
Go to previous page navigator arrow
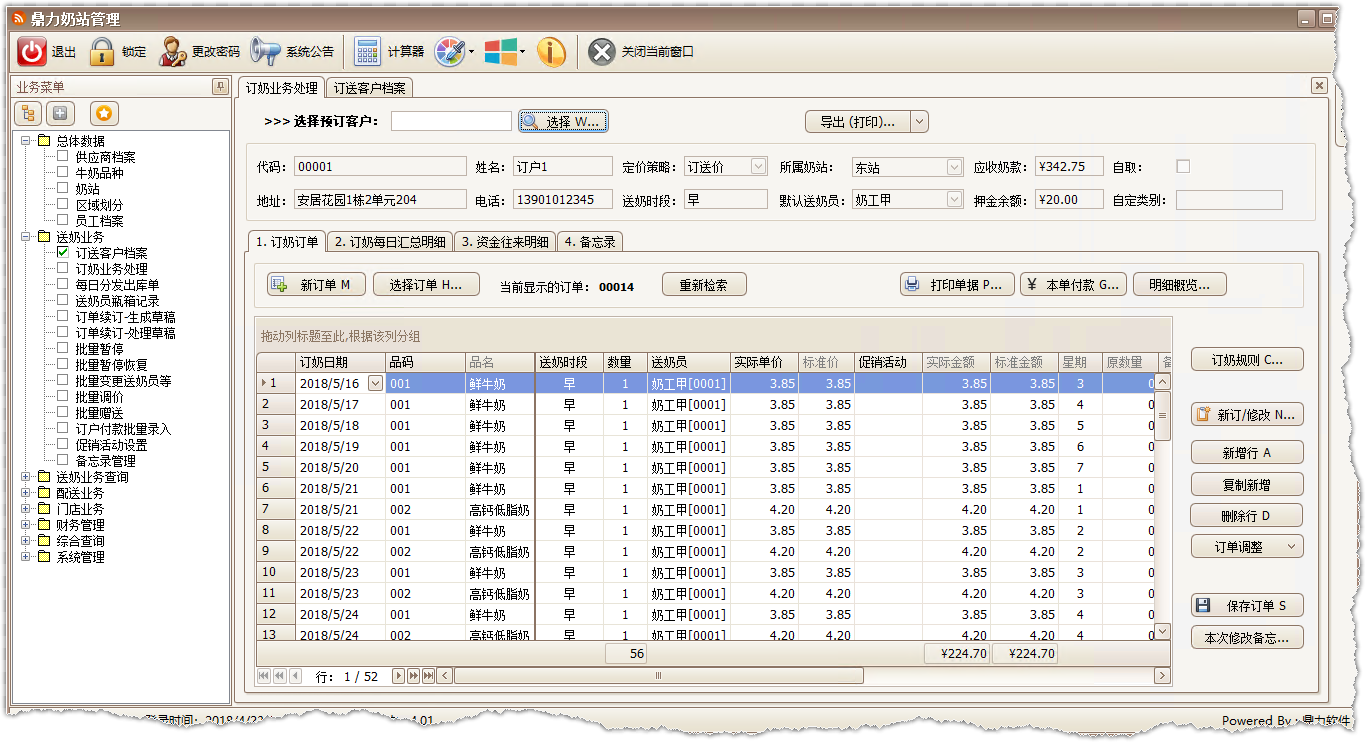pyautogui.click(x=279, y=676)
